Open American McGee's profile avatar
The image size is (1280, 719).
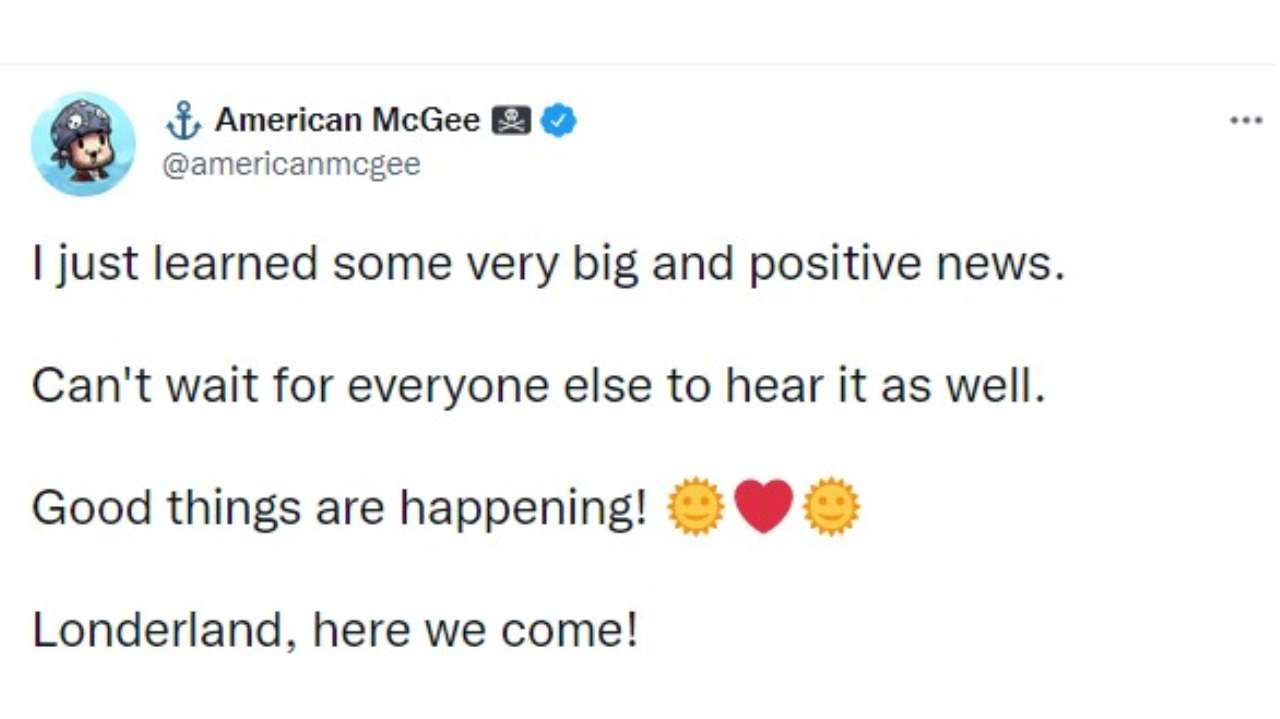point(83,144)
